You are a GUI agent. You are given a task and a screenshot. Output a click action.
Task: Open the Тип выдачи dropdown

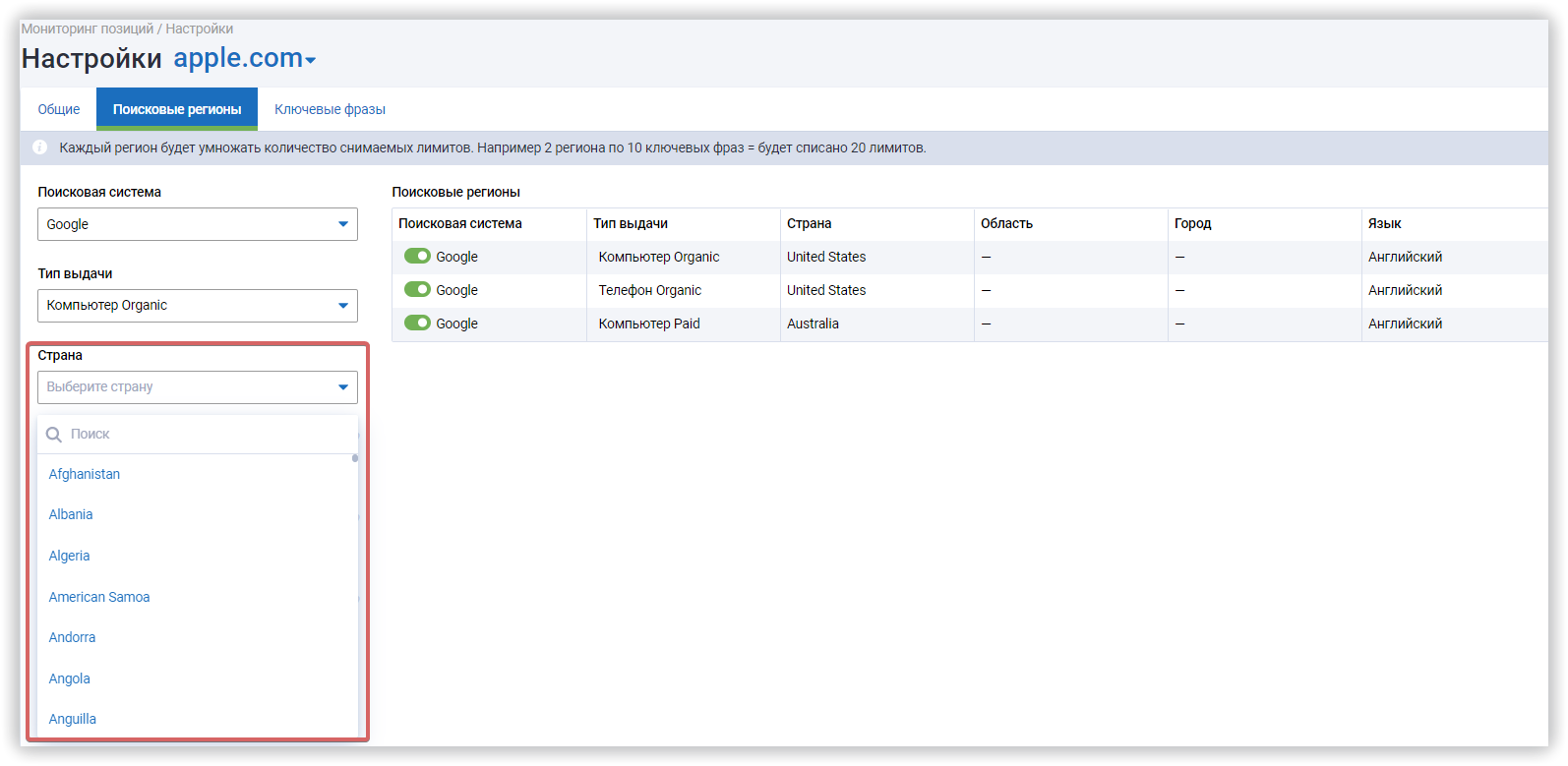point(198,306)
